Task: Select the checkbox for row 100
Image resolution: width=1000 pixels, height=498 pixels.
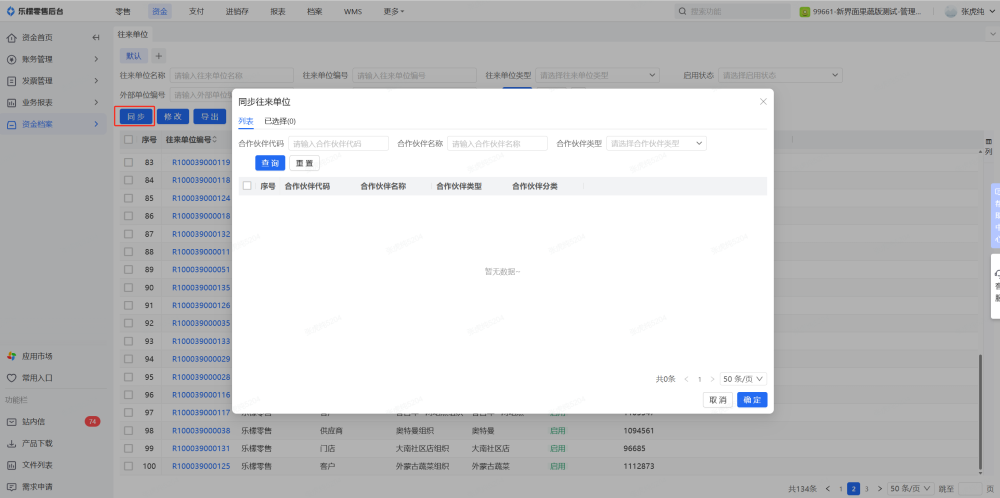Action: [x=128, y=466]
